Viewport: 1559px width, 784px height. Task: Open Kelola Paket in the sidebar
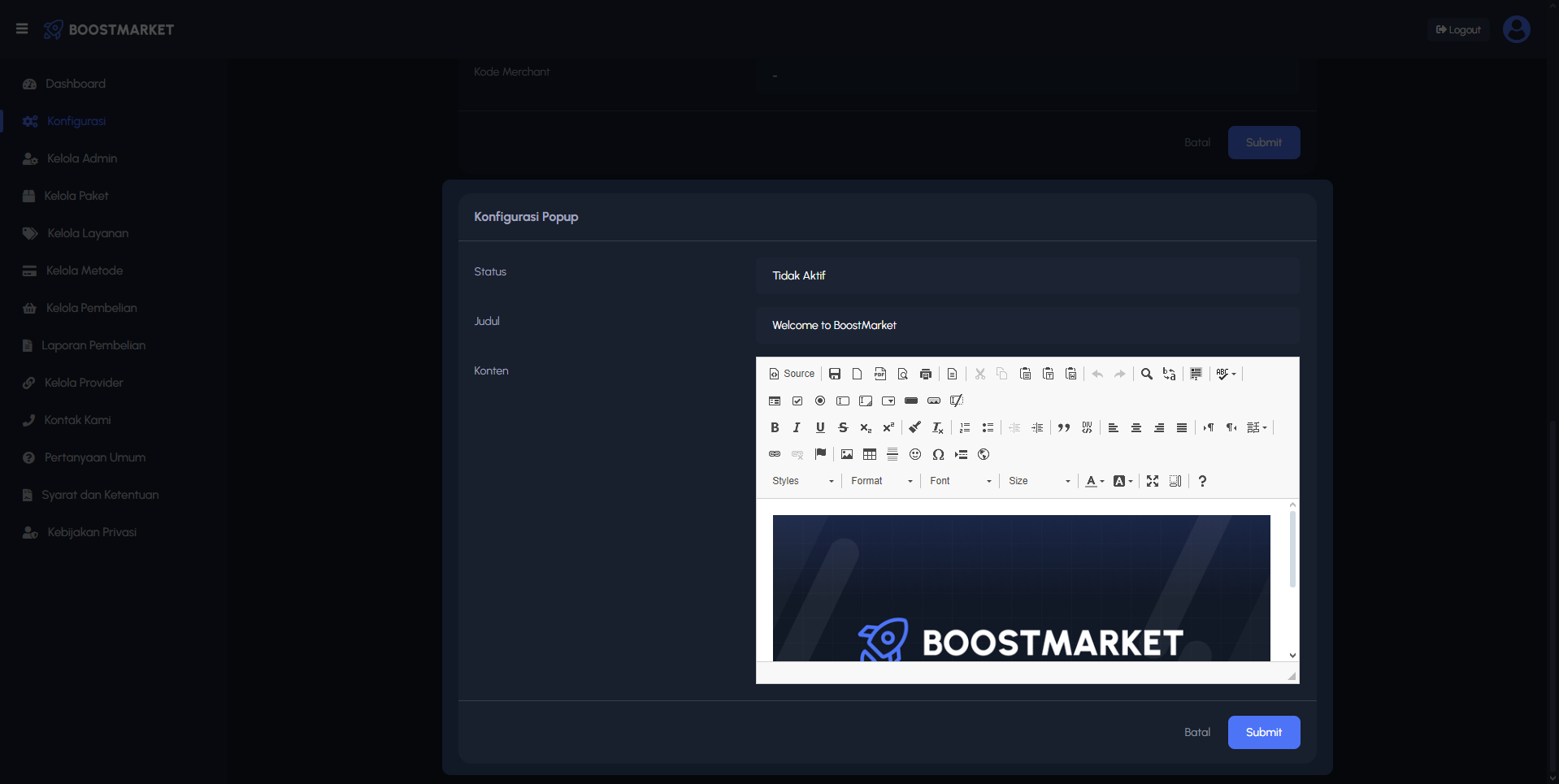pos(76,196)
